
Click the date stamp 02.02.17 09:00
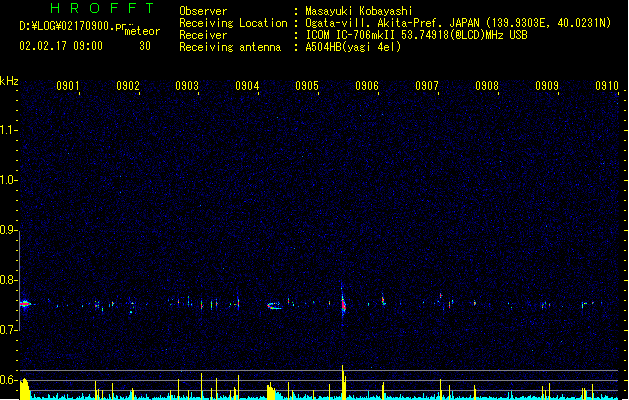pyautogui.click(x=61, y=46)
